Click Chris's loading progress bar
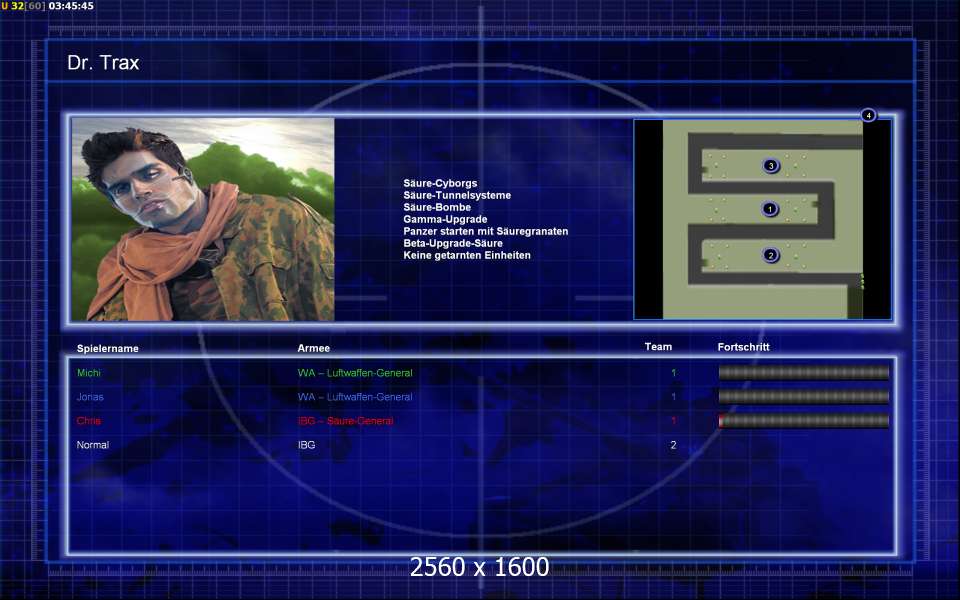 tap(803, 421)
